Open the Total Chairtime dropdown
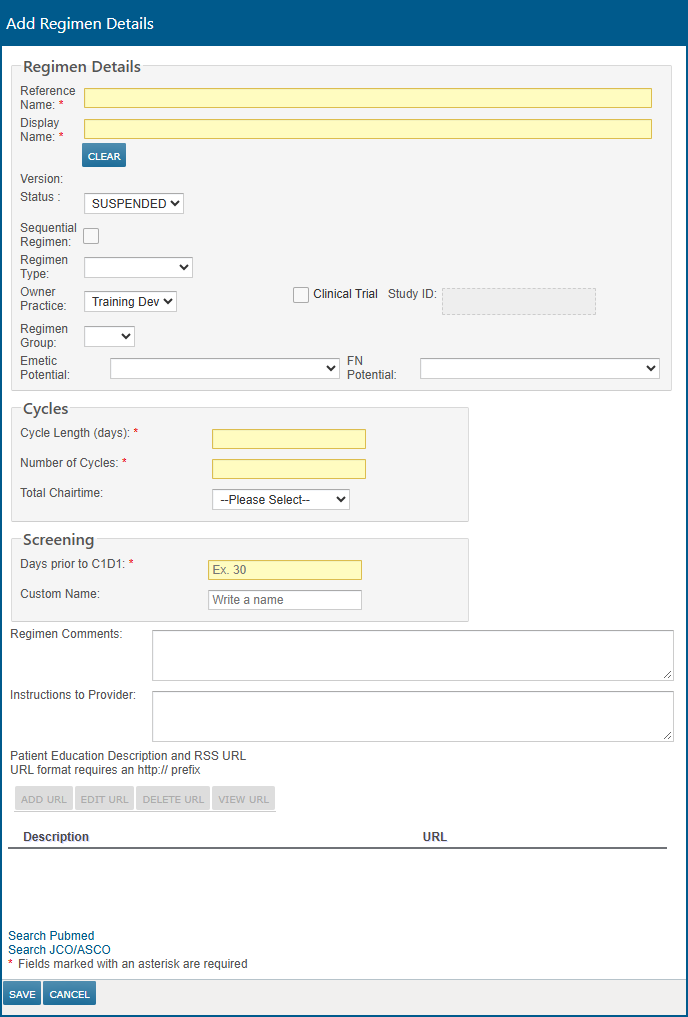The width and height of the screenshot is (688, 1017). pos(281,499)
